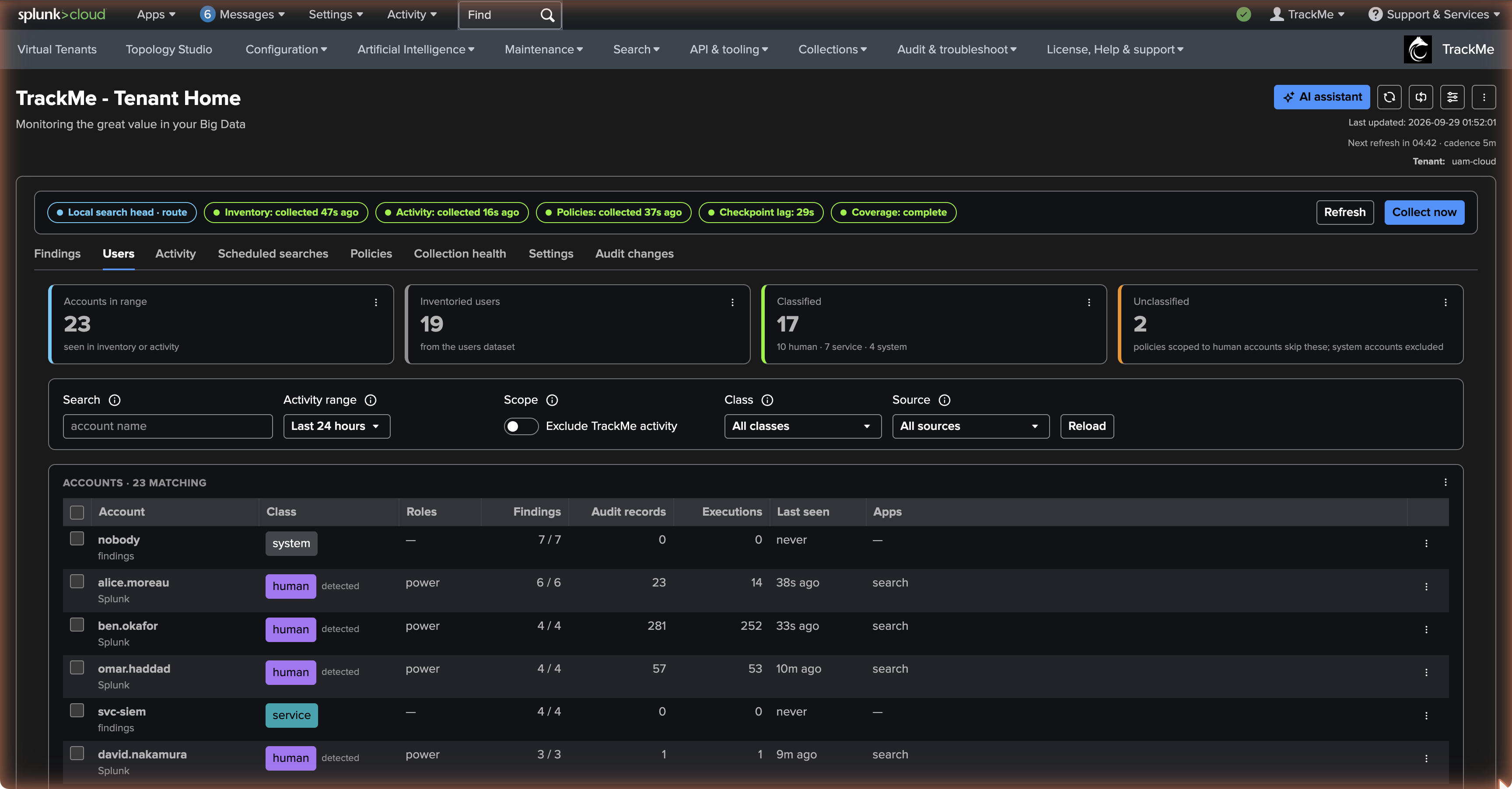Click the Refresh button in status bar

click(x=1345, y=213)
